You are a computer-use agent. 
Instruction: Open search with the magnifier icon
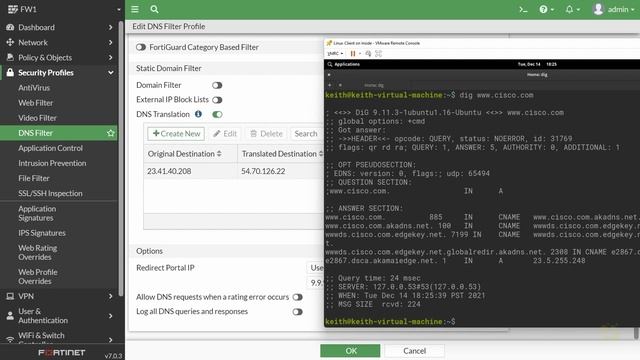tap(154, 9)
